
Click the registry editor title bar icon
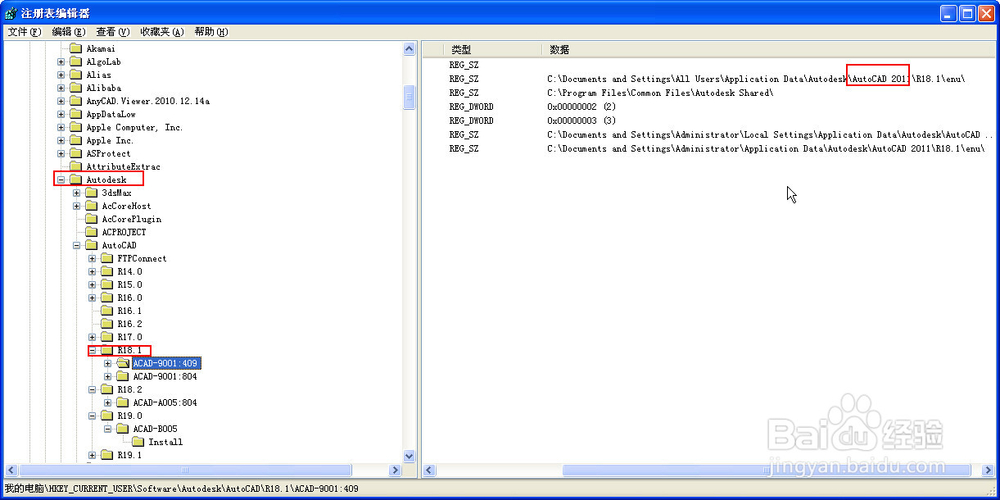coord(11,12)
